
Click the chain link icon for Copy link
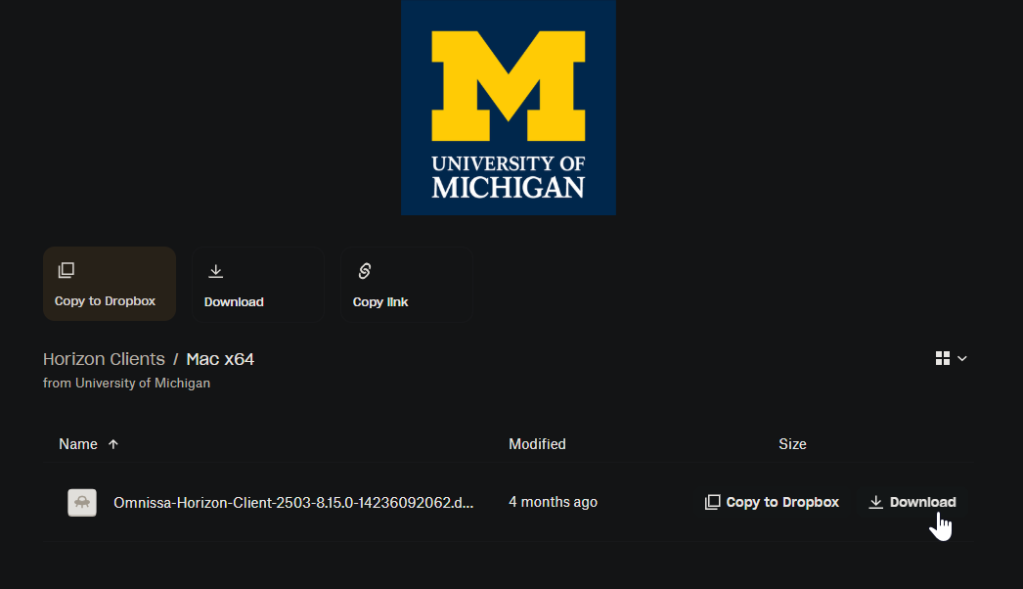(364, 271)
